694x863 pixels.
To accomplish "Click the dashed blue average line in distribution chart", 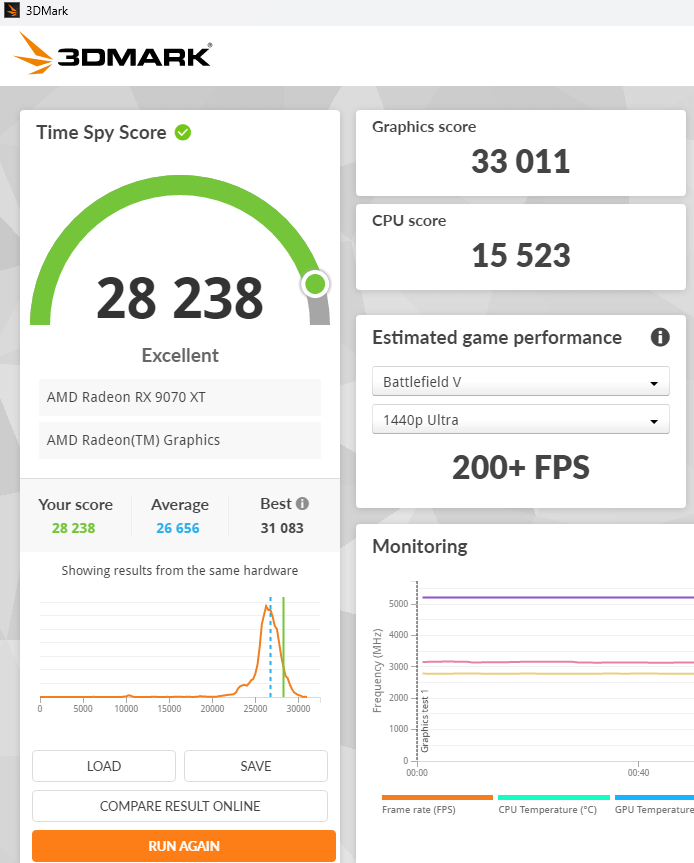I will coord(270,647).
